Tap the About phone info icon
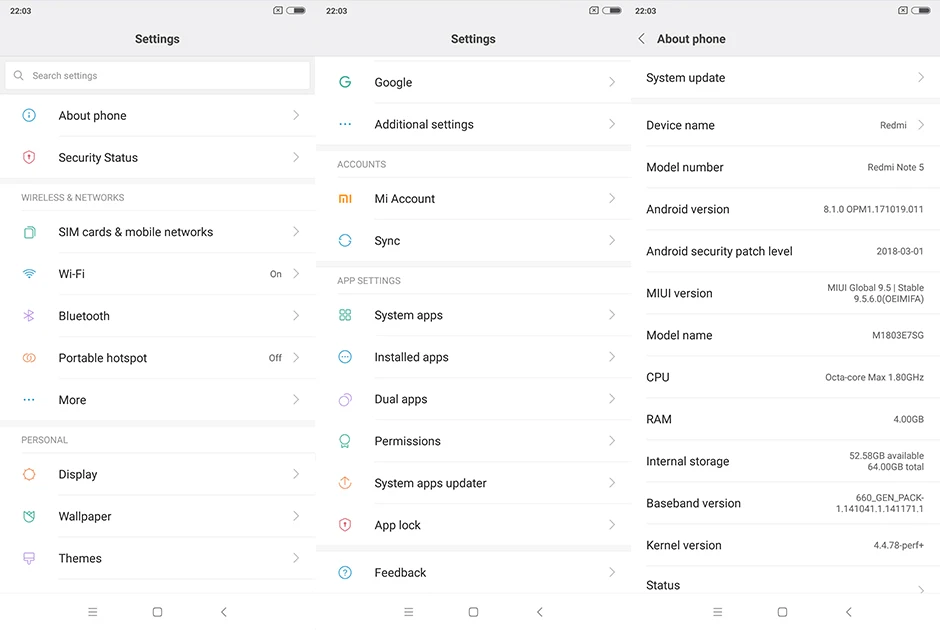The image size is (940, 630). tap(29, 115)
